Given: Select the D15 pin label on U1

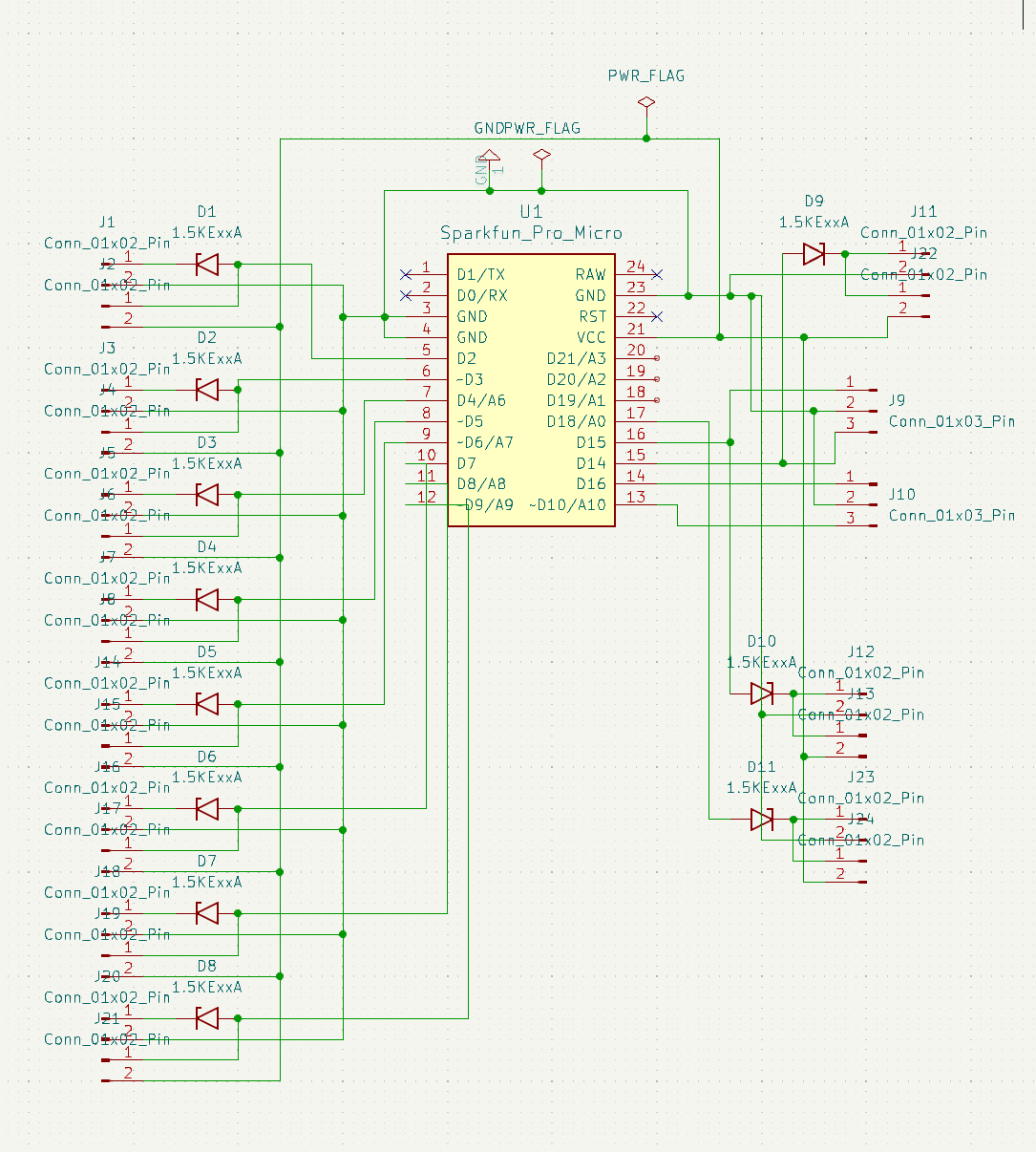Looking at the screenshot, I should [591, 442].
